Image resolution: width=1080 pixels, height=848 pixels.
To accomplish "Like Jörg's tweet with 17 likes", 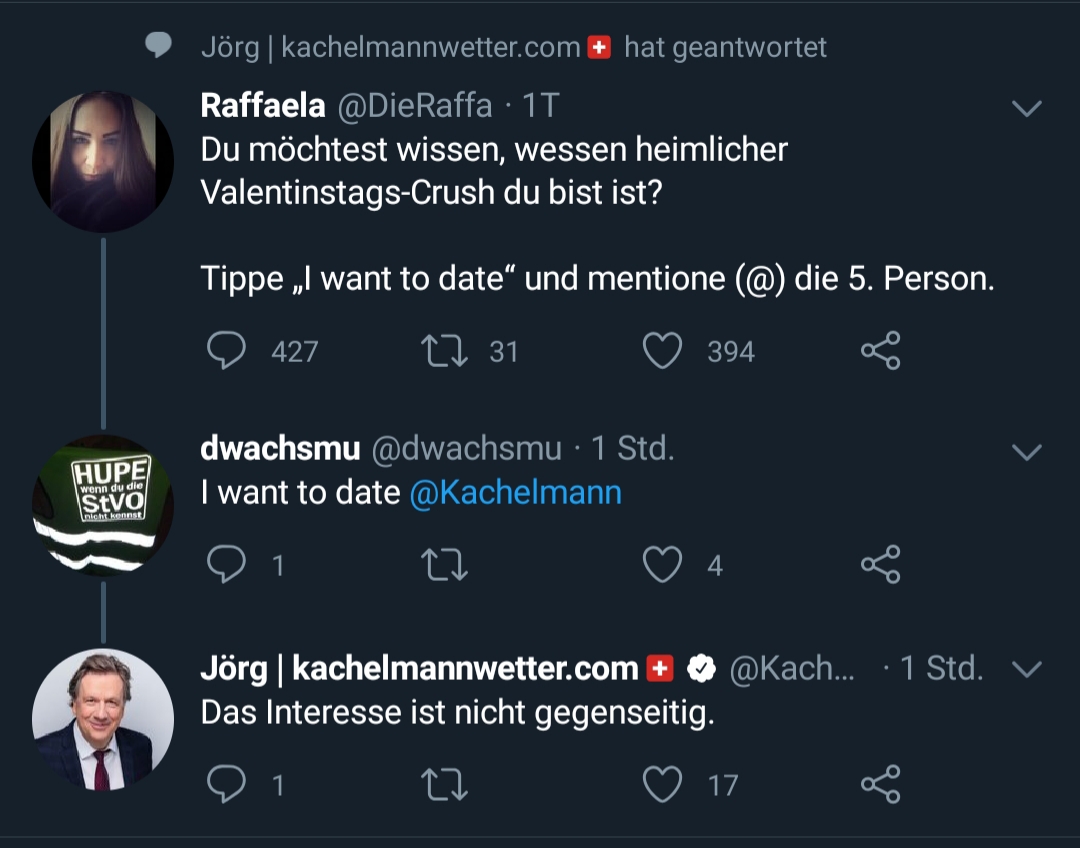I will click(662, 784).
